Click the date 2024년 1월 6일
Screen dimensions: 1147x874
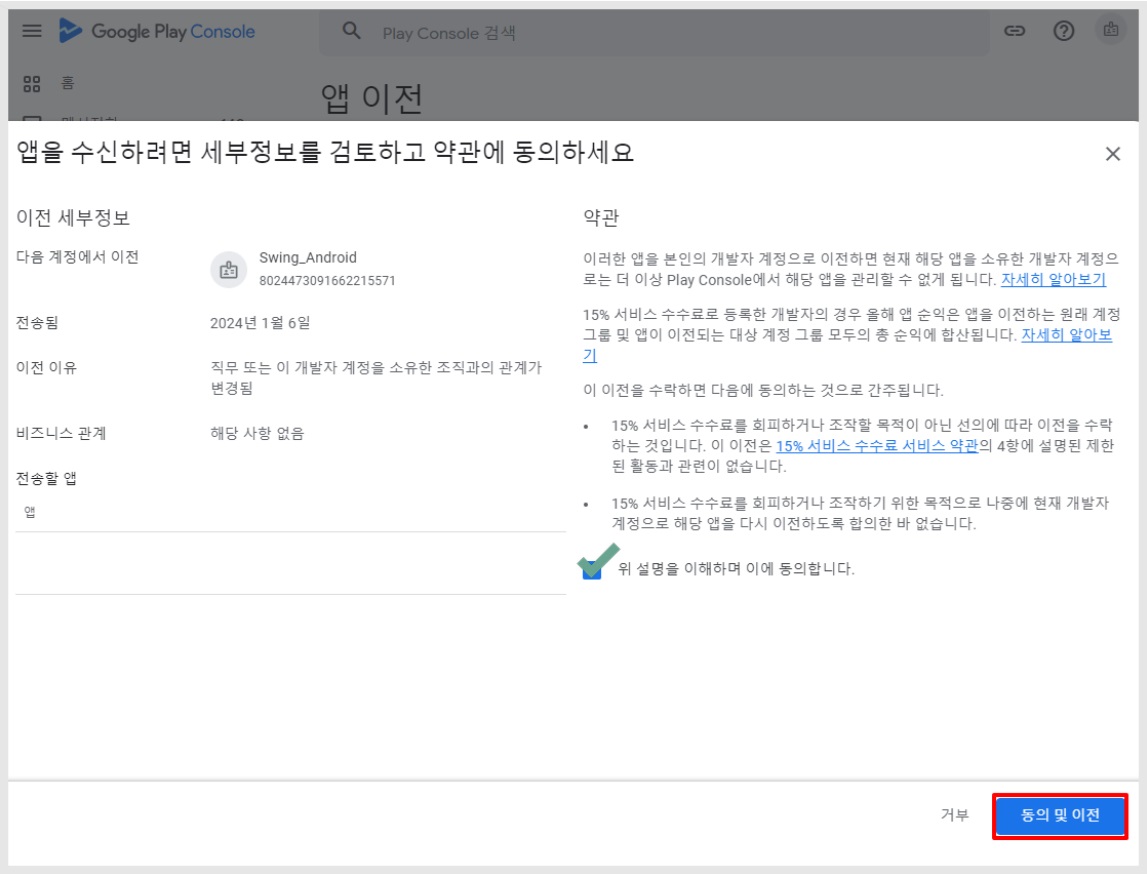(260, 323)
